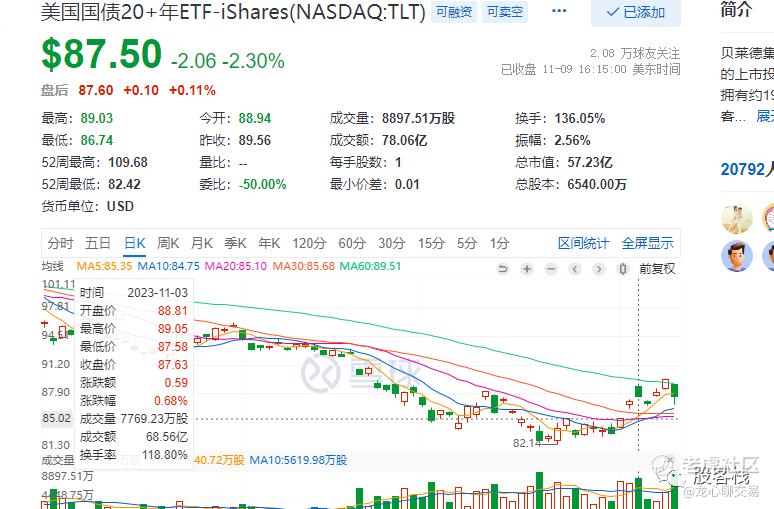Click the 可卖空 tag

tap(505, 11)
